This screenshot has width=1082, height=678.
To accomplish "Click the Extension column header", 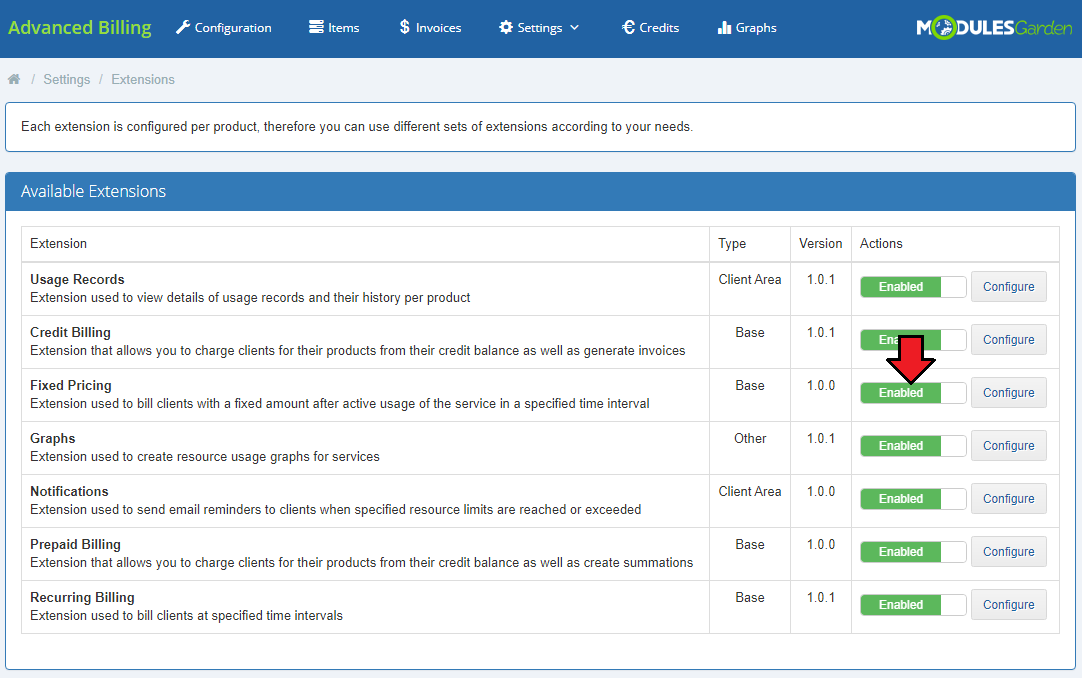I will click(58, 243).
